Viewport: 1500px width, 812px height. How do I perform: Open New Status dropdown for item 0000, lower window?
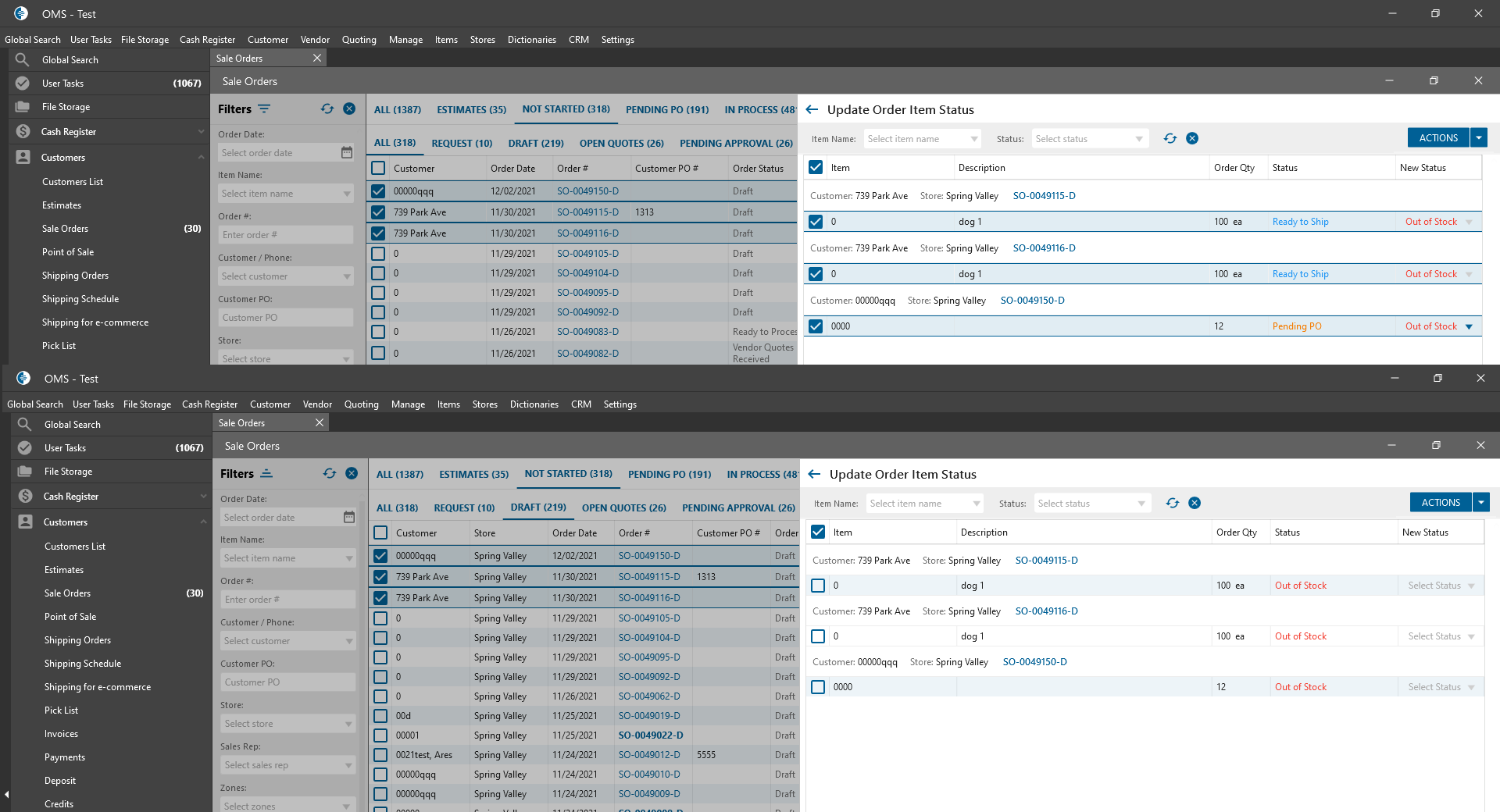coord(1471,687)
